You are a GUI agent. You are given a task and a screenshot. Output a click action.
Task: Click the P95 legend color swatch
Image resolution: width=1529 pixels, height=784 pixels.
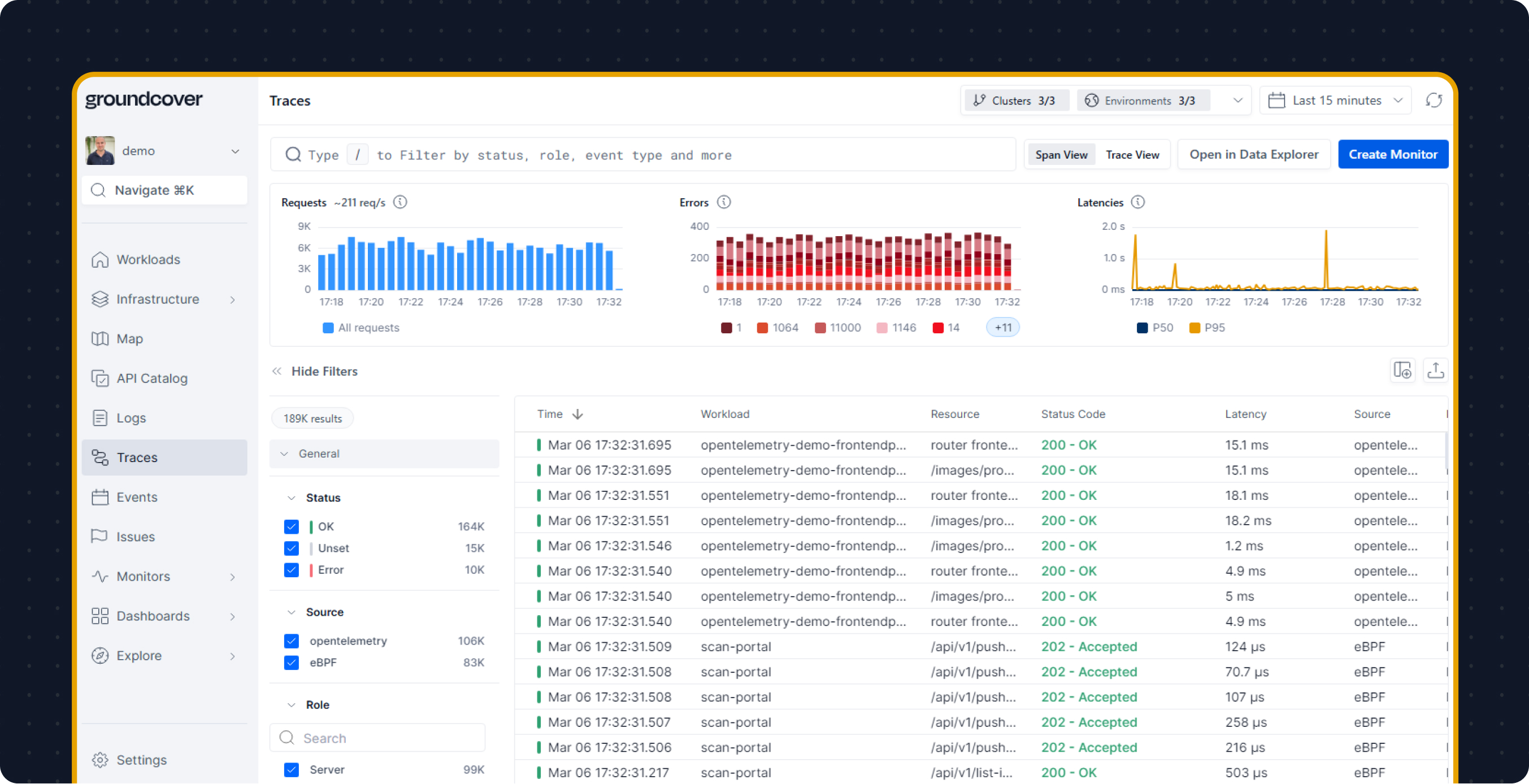(1194, 328)
